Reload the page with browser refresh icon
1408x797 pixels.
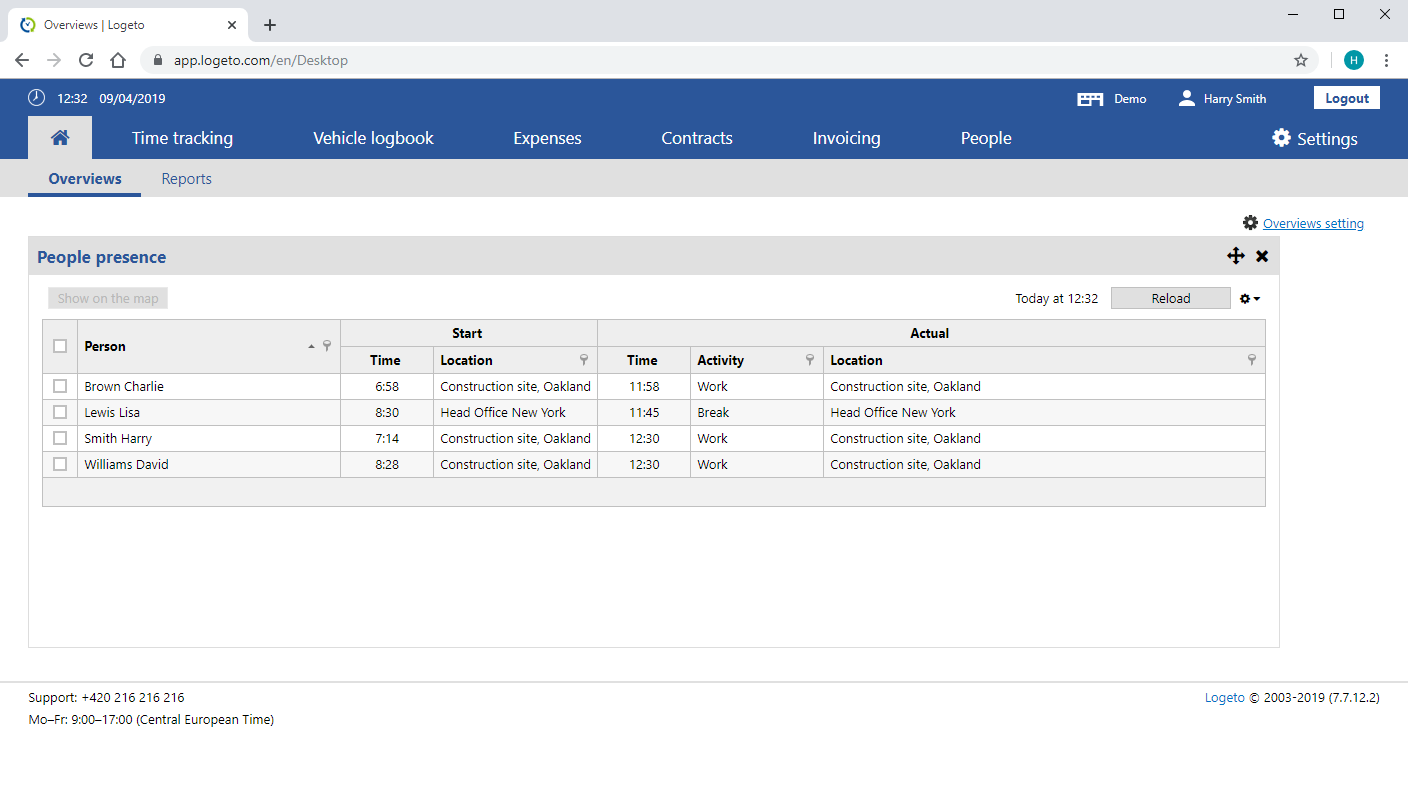(x=86, y=60)
